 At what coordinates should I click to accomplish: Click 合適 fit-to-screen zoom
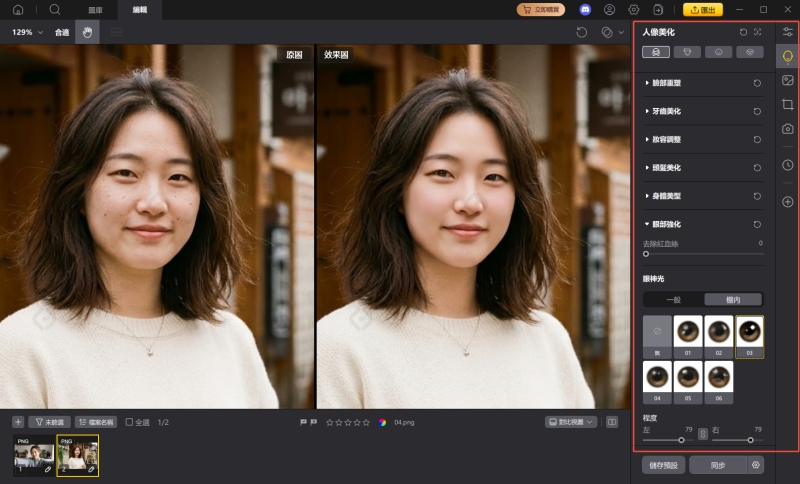pyautogui.click(x=62, y=32)
